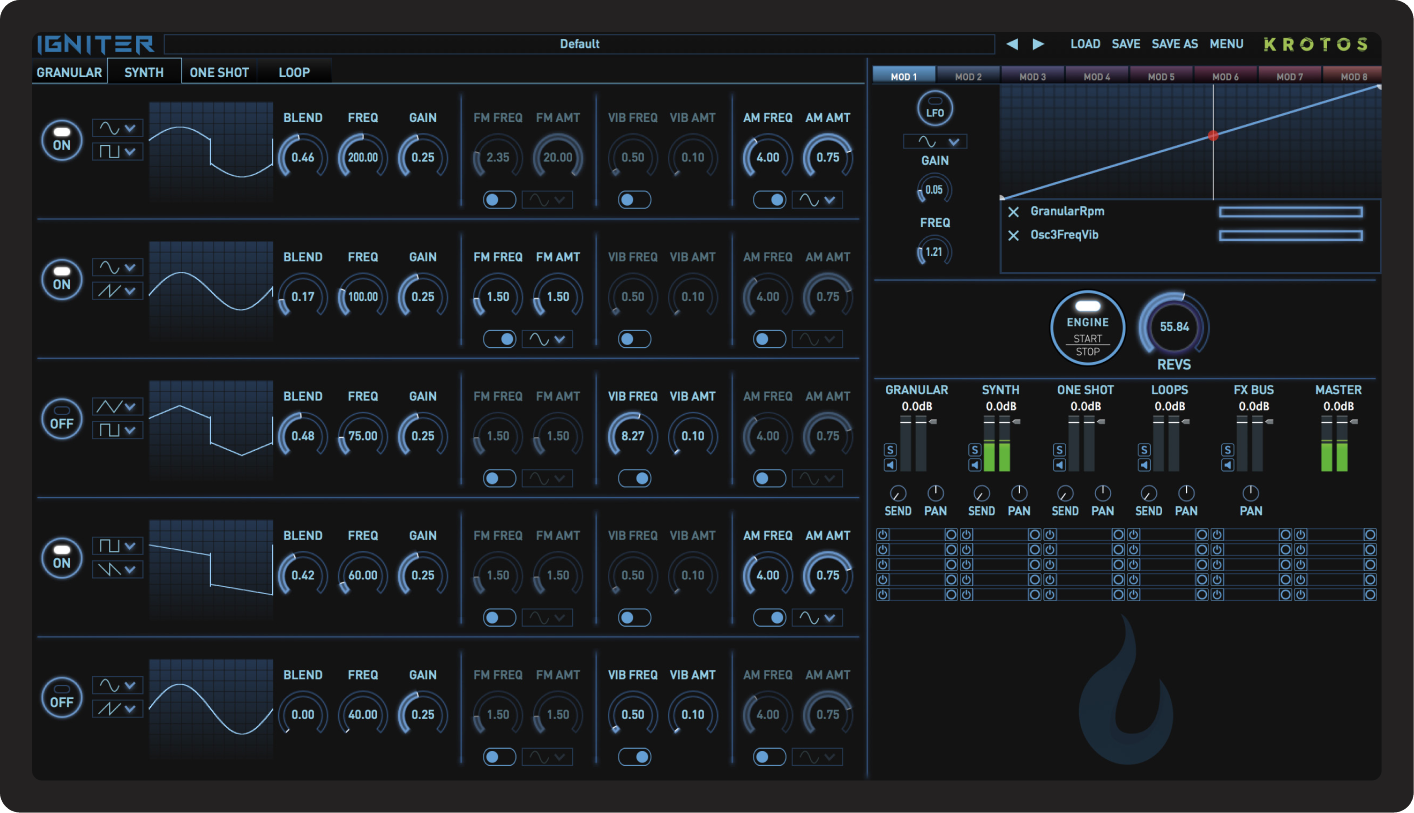Open square waveform dropdown on the FREQ 200.00 oscillator
The height and width of the screenshot is (813, 1414).
click(118, 152)
